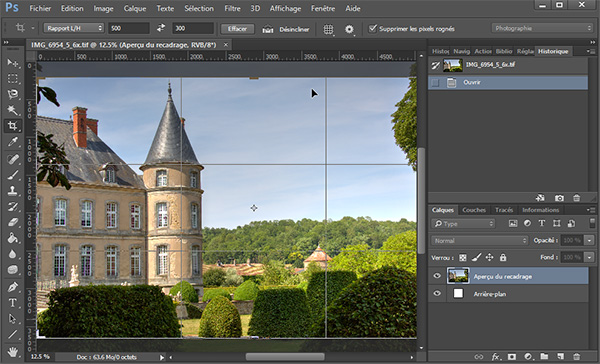Image resolution: width=600 pixels, height=364 pixels.
Task: Open the Calque menu
Action: pyautogui.click(x=135, y=8)
